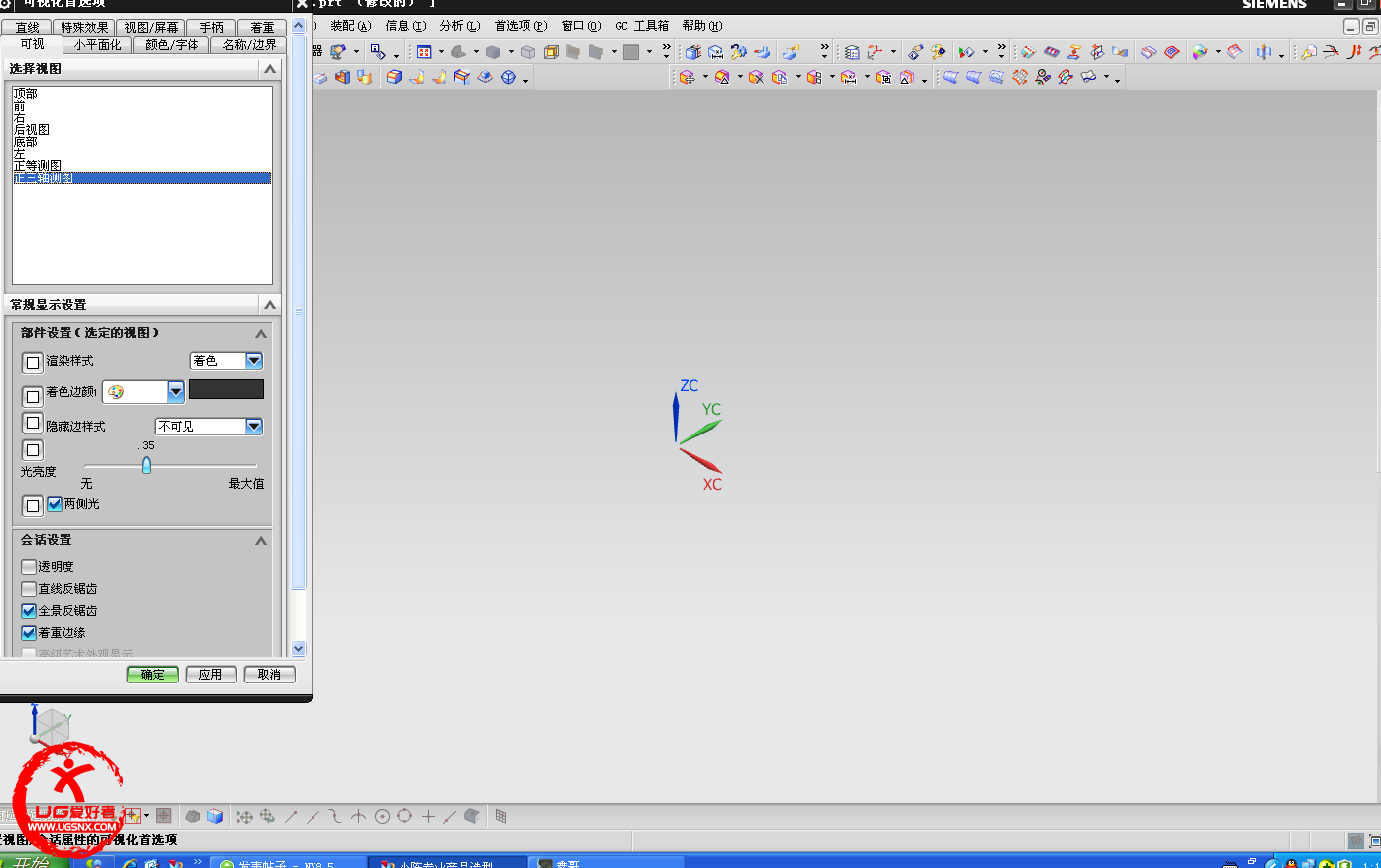The height and width of the screenshot is (868, 1381).
Task: Click the orange grid surface icon
Action: coord(1020,77)
